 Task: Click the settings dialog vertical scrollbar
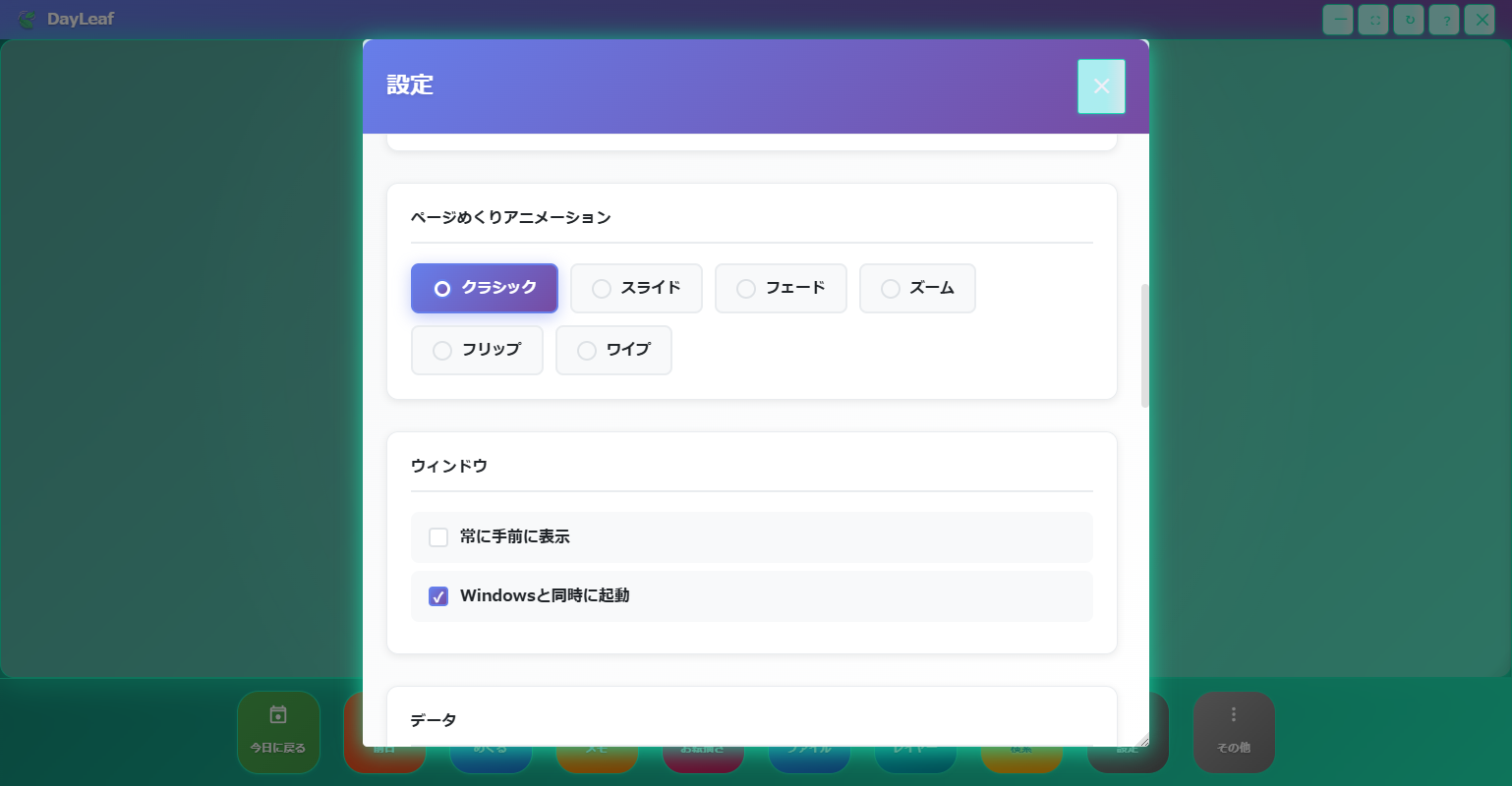1144,346
